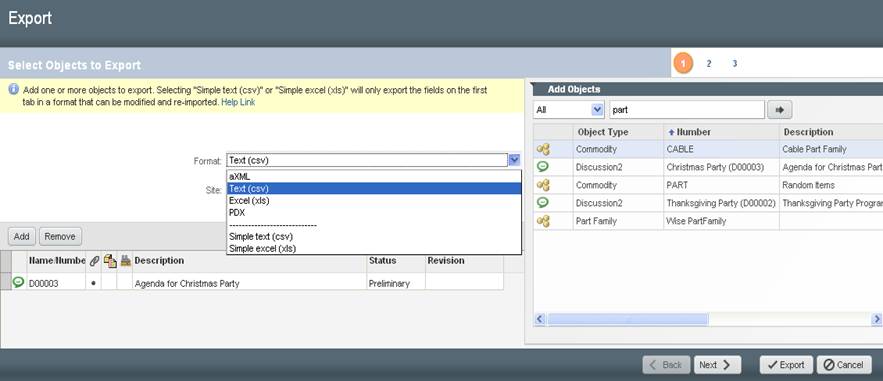Open the Help Link
The height and width of the screenshot is (381, 883).
pos(238,102)
